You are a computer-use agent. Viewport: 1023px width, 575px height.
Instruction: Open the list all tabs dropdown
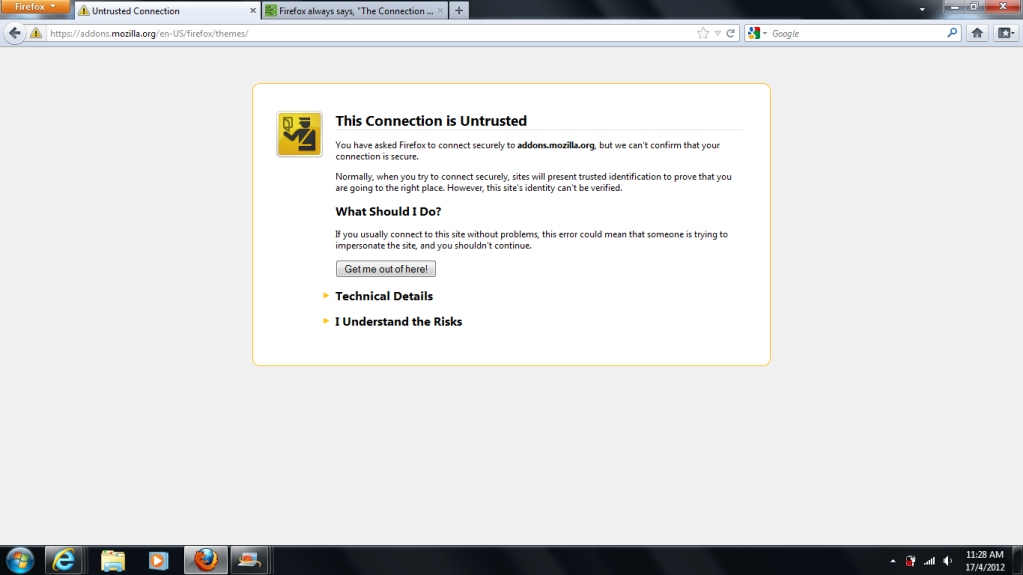point(922,10)
